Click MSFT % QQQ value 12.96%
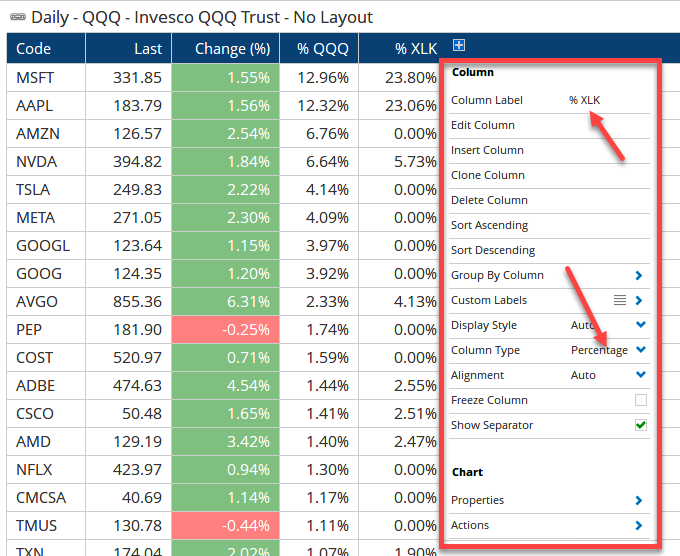This screenshot has height=556, width=680. tap(319, 78)
